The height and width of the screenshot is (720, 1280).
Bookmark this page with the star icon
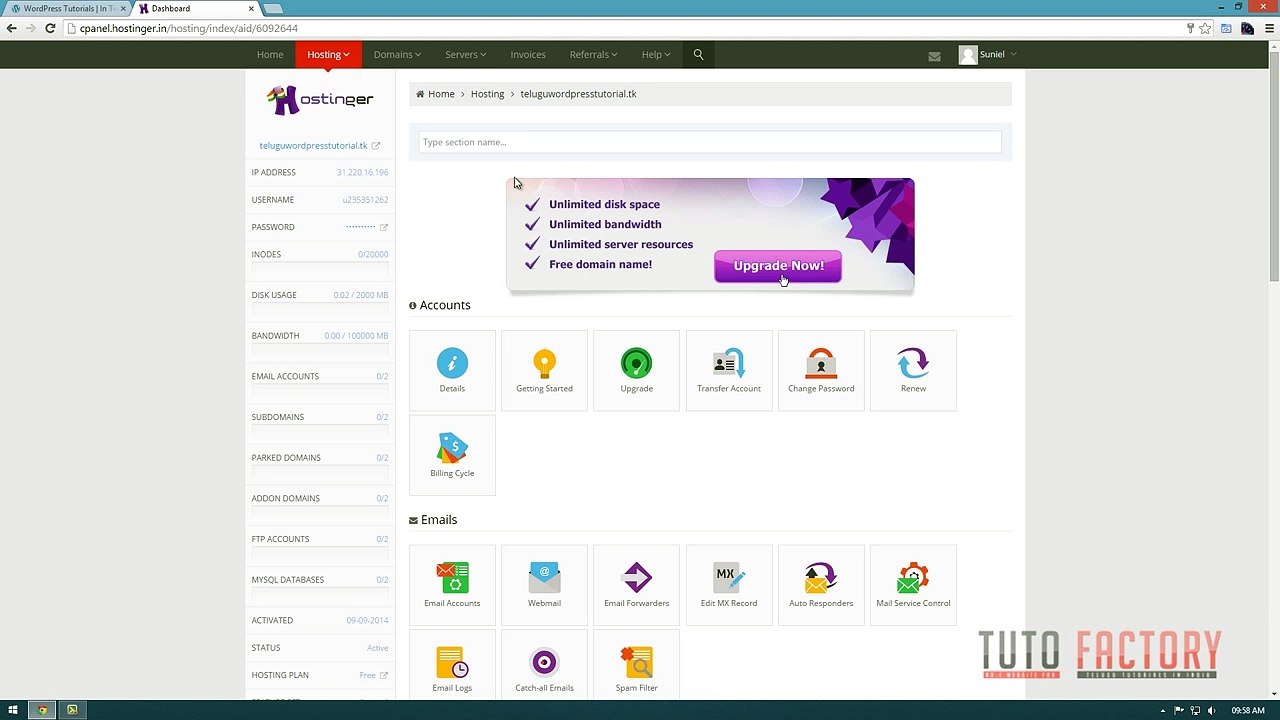point(1206,28)
